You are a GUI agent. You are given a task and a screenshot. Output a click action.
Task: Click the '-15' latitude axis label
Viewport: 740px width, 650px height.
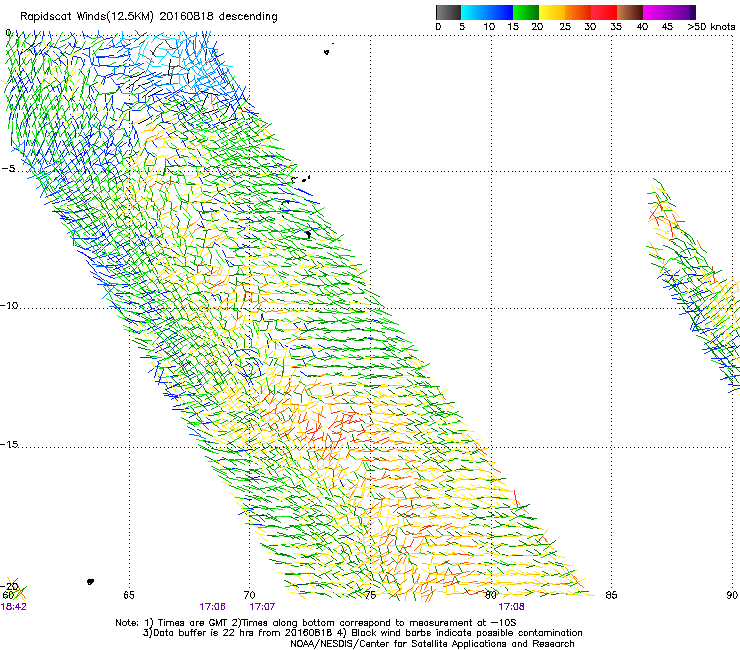[x=9, y=444]
